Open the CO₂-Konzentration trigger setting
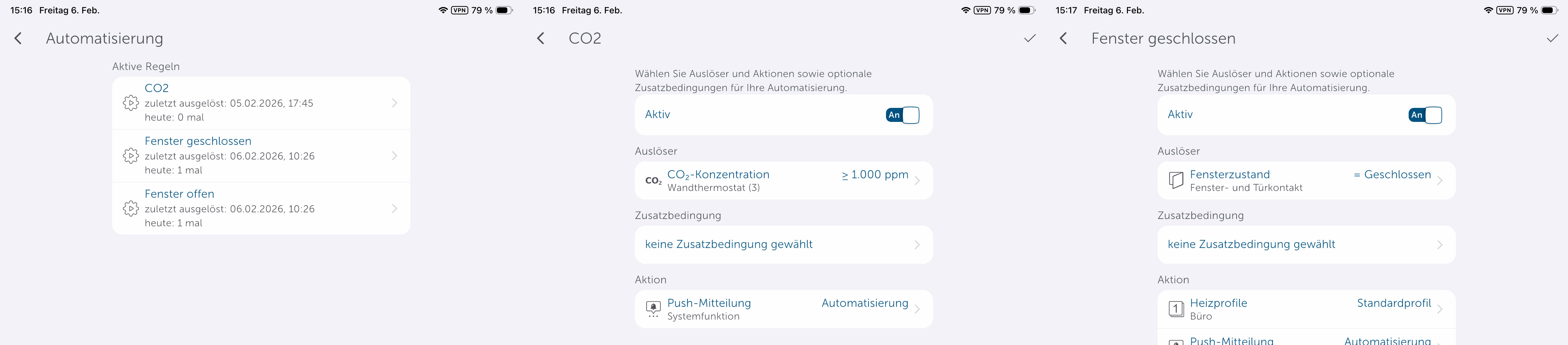The width and height of the screenshot is (1568, 345). pyautogui.click(x=783, y=180)
